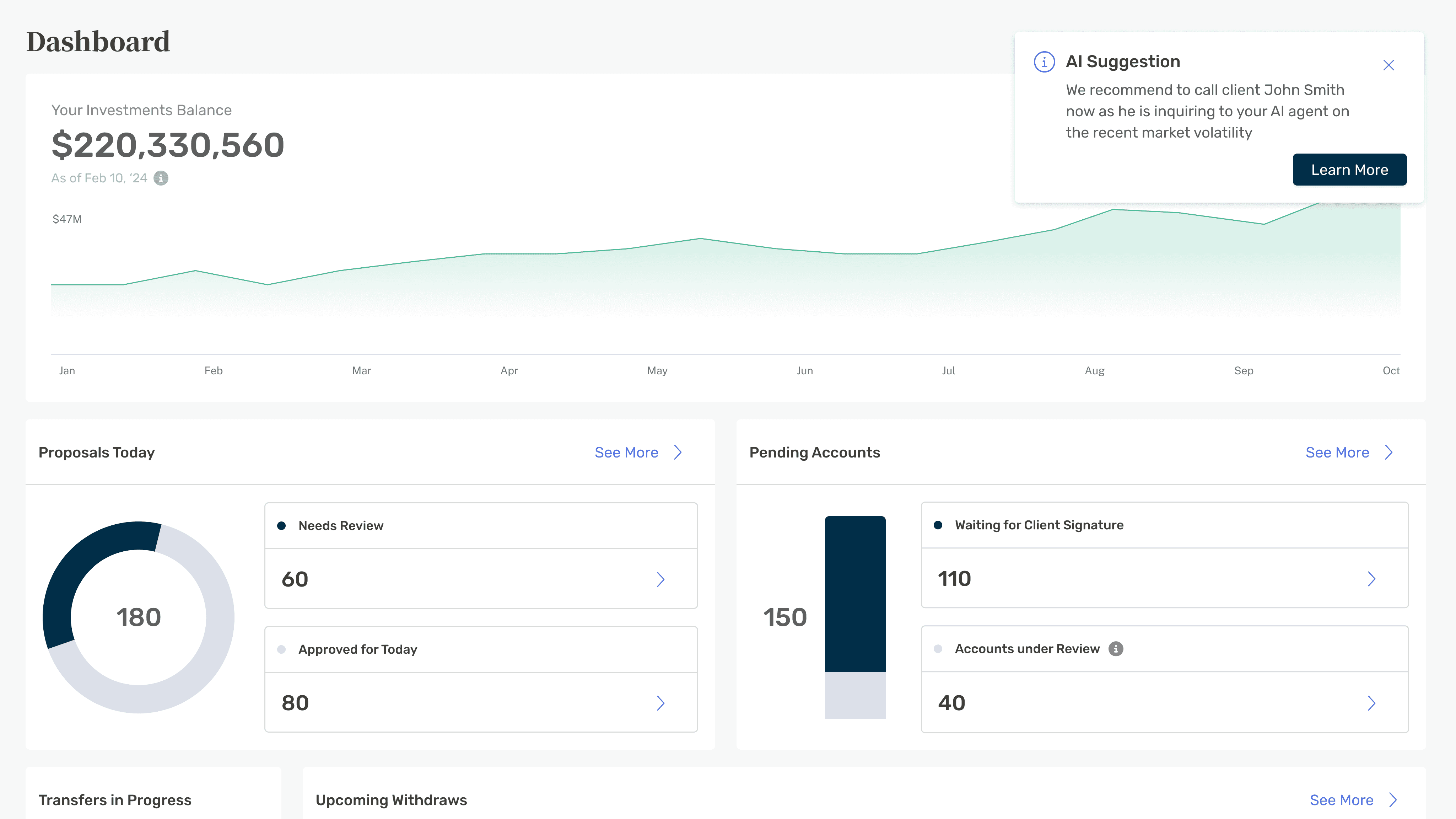1456x819 pixels.
Task: Expand the Needs Review 60 chevron
Action: pyautogui.click(x=660, y=579)
